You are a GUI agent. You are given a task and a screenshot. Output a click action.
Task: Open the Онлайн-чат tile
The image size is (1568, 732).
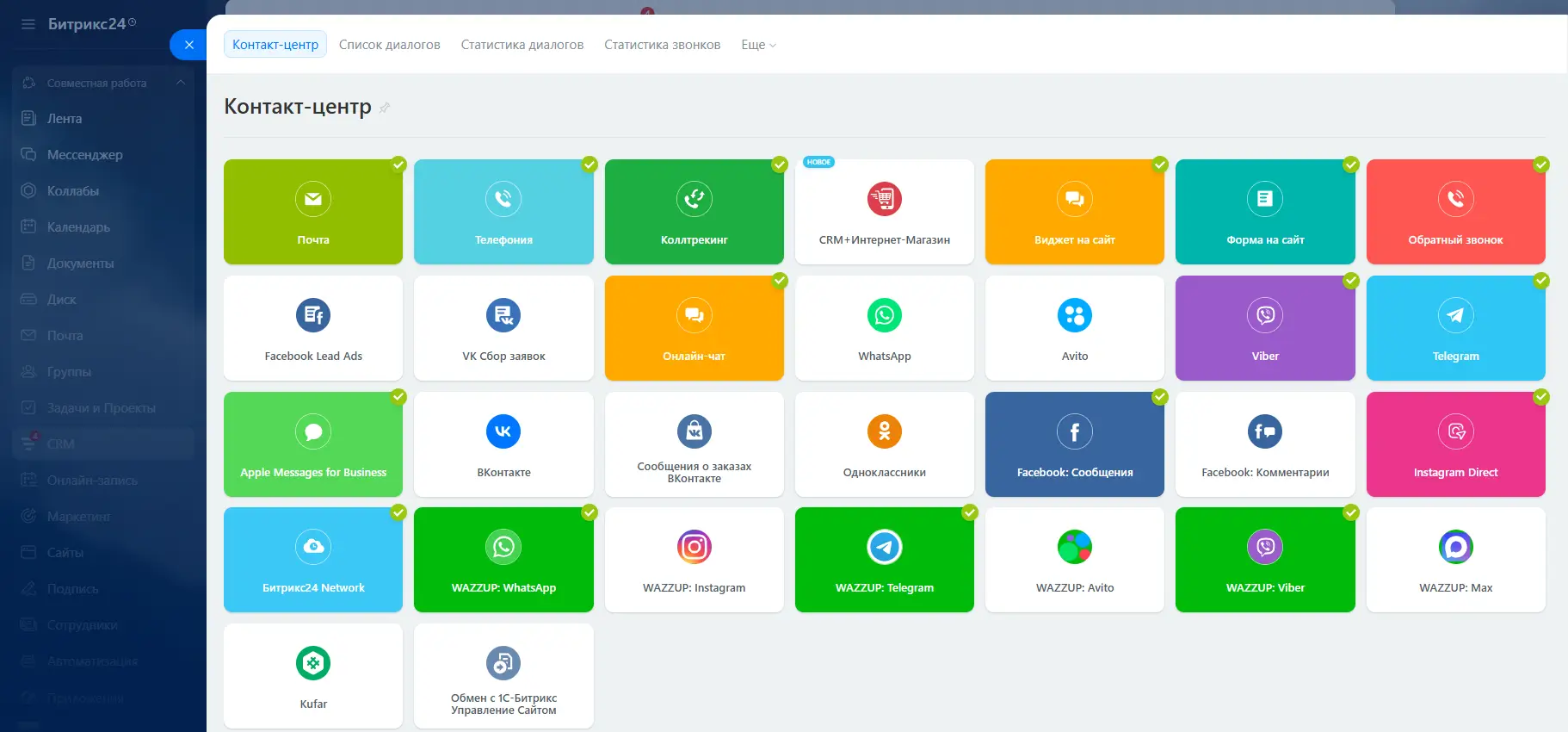click(694, 328)
